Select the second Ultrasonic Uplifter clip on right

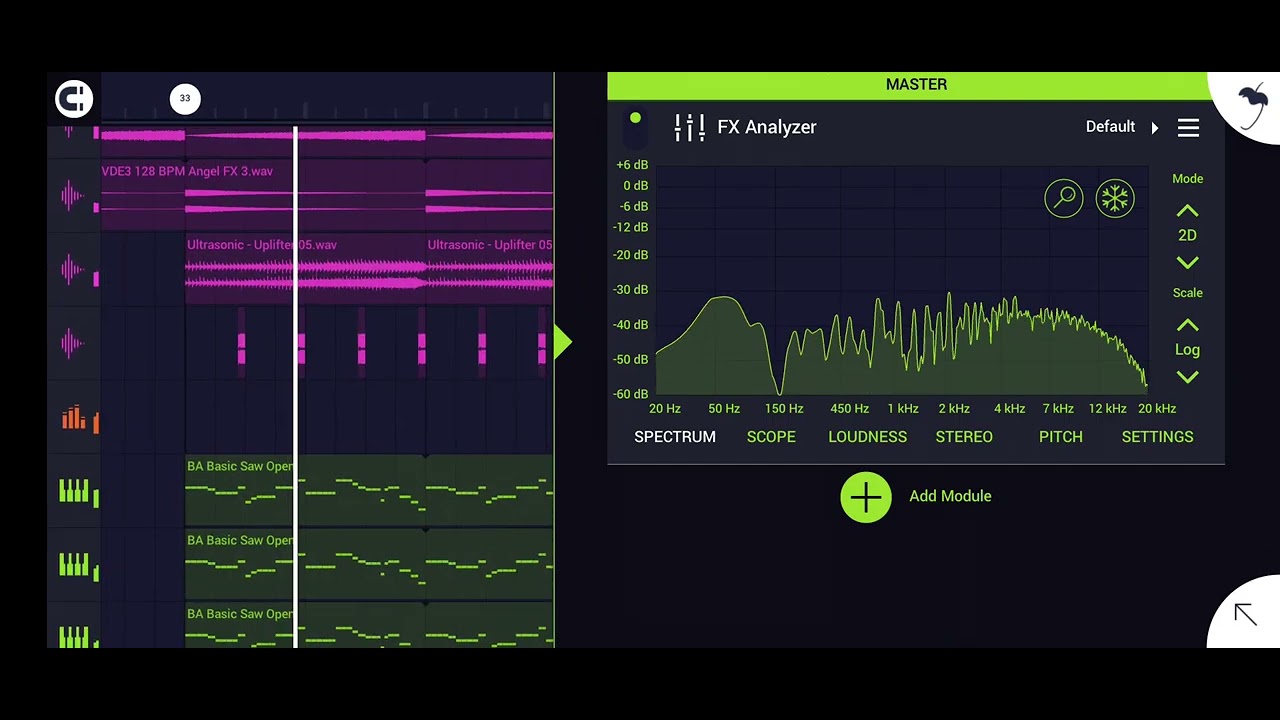(x=490, y=269)
